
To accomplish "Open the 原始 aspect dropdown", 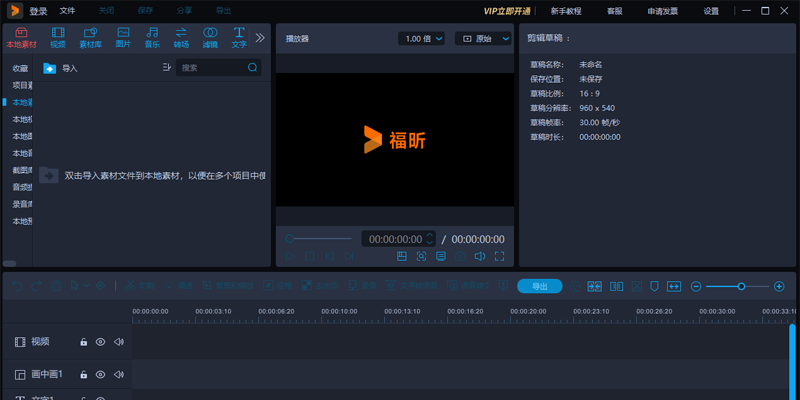I will 483,39.
